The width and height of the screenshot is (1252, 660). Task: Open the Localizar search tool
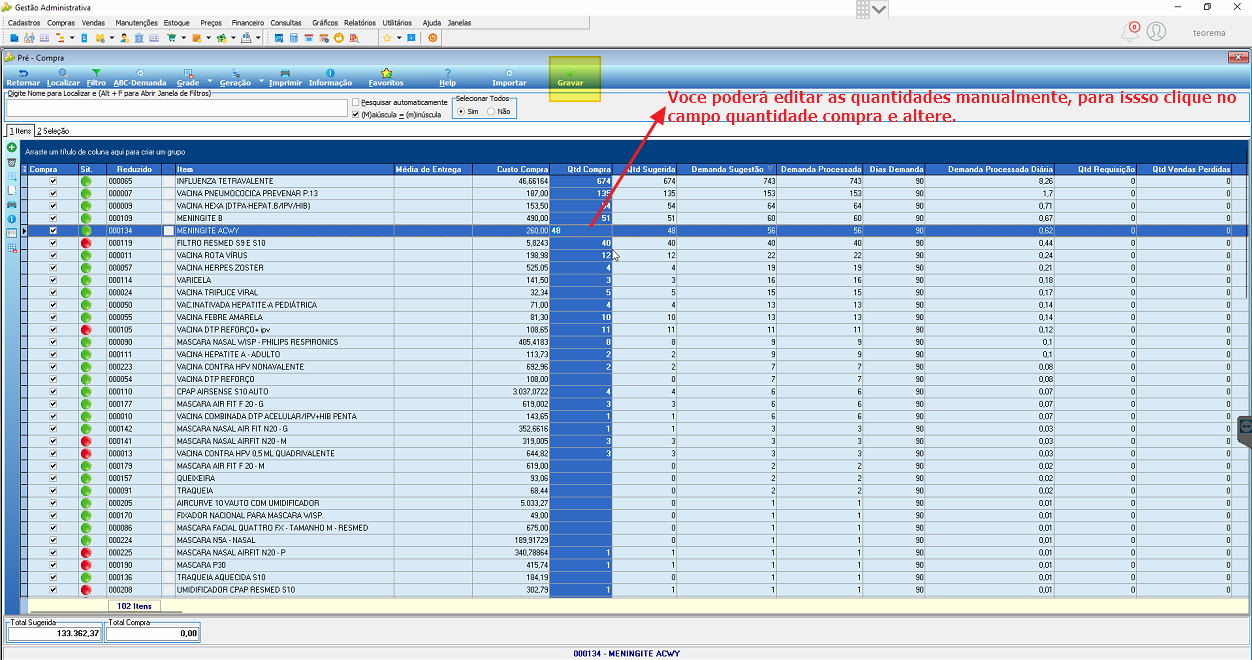click(x=63, y=77)
